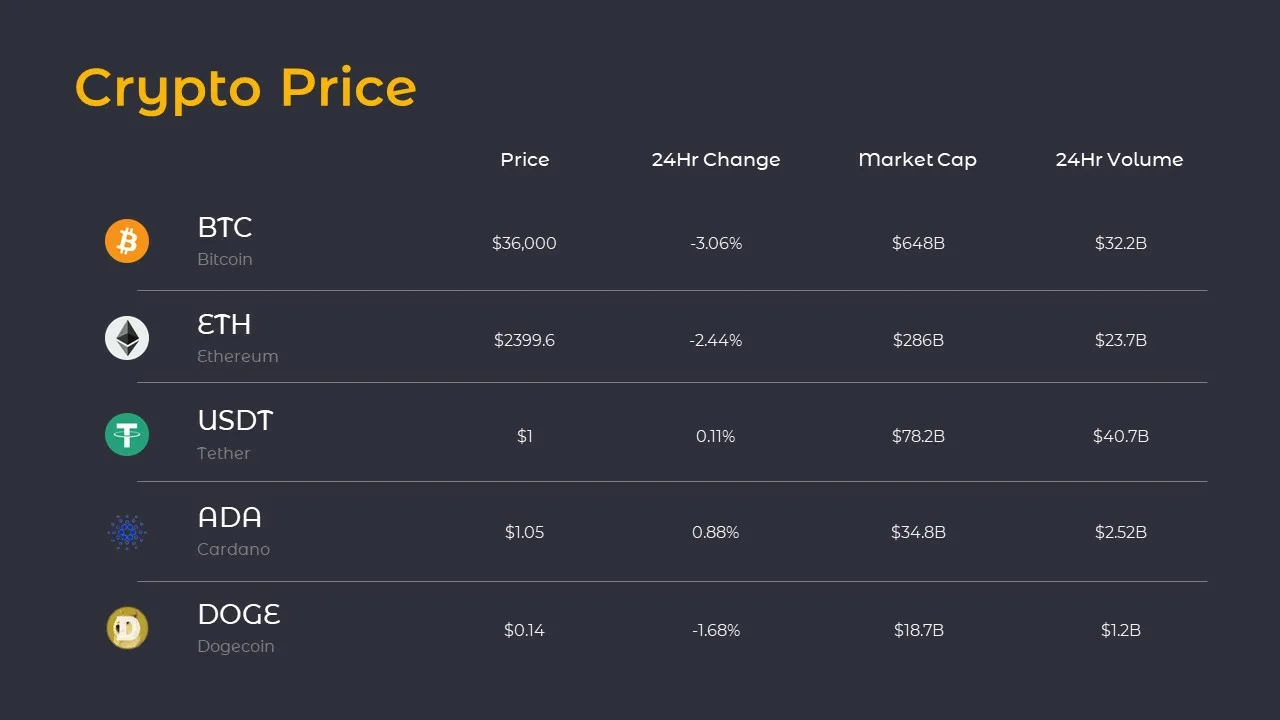
Task: Select the Market Cap column header
Action: (918, 160)
